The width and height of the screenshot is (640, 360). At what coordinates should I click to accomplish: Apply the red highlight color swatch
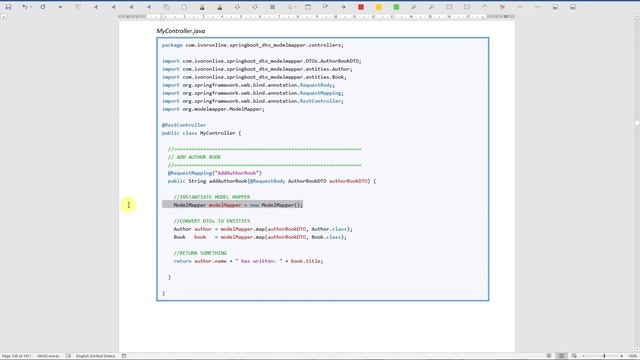[x=361, y=7]
